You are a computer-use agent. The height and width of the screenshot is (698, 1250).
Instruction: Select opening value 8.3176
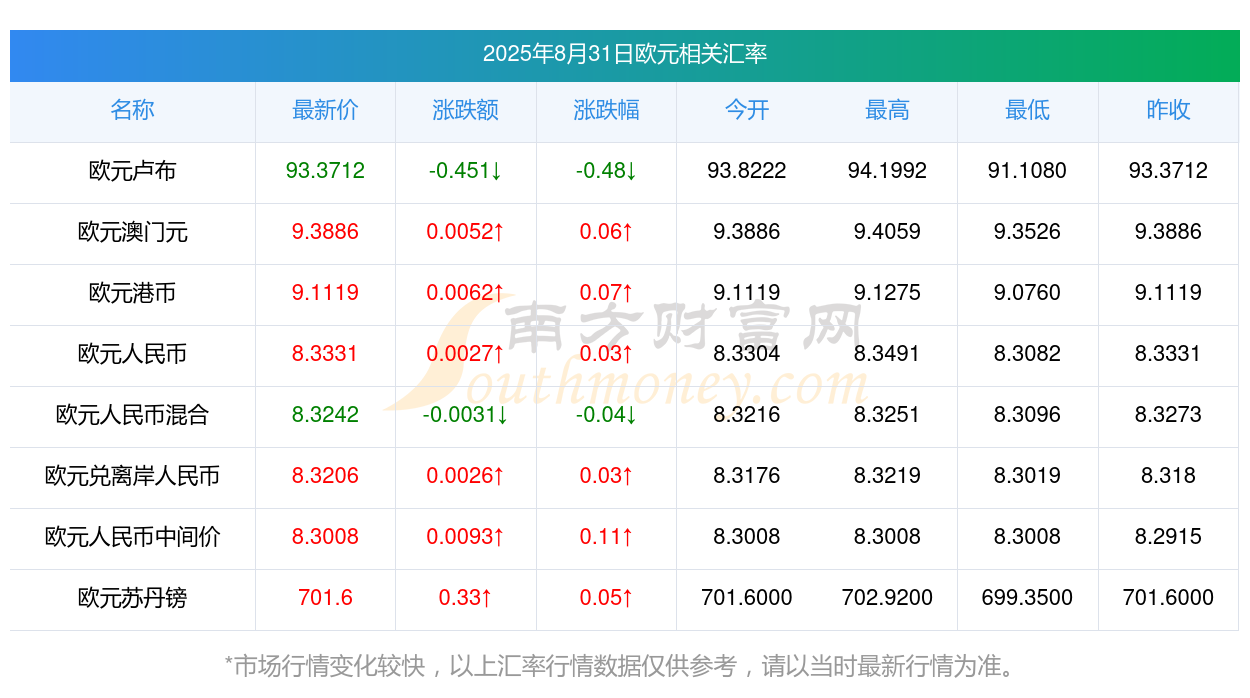(747, 476)
